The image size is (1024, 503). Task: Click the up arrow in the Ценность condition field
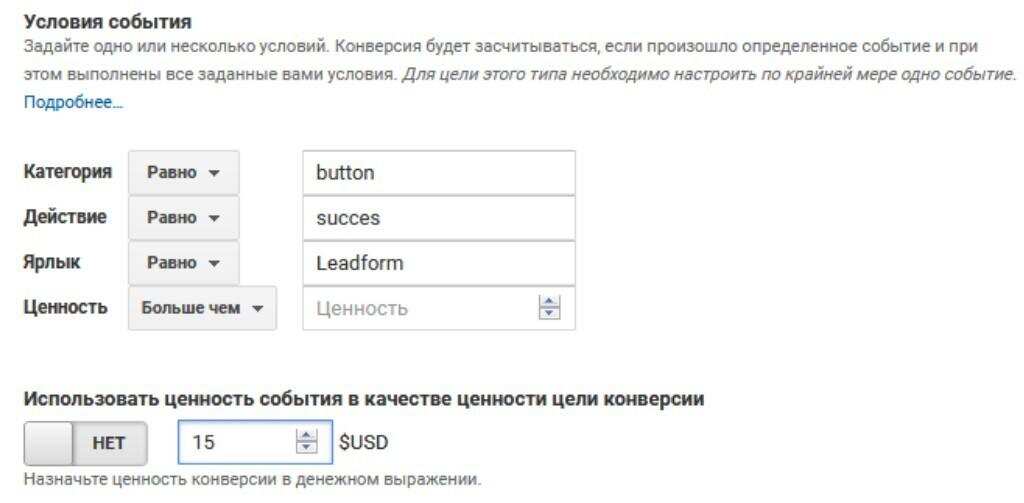pyautogui.click(x=548, y=302)
